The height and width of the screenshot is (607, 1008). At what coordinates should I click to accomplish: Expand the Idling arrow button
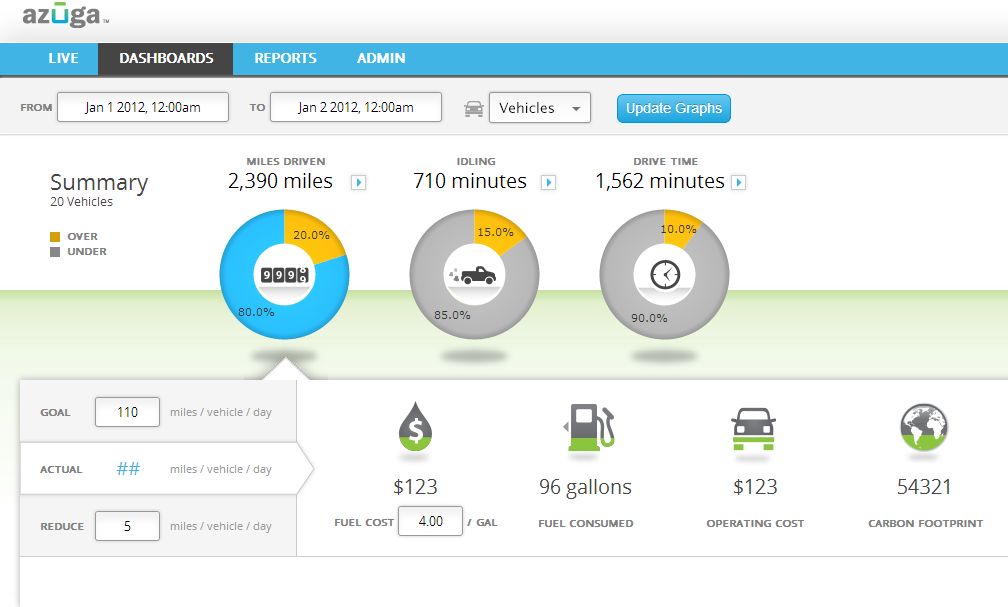[548, 183]
